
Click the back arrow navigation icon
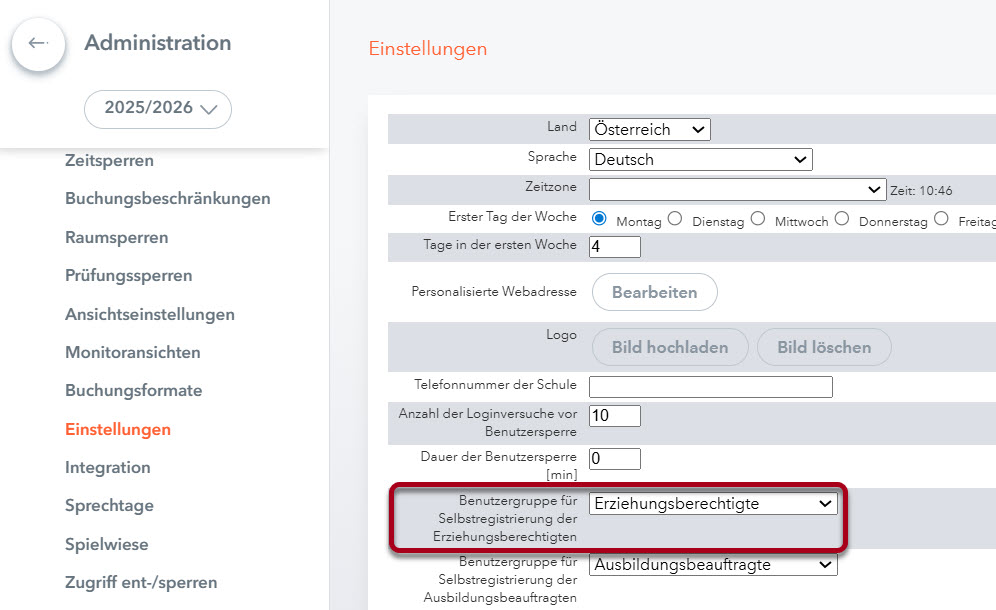(38, 44)
